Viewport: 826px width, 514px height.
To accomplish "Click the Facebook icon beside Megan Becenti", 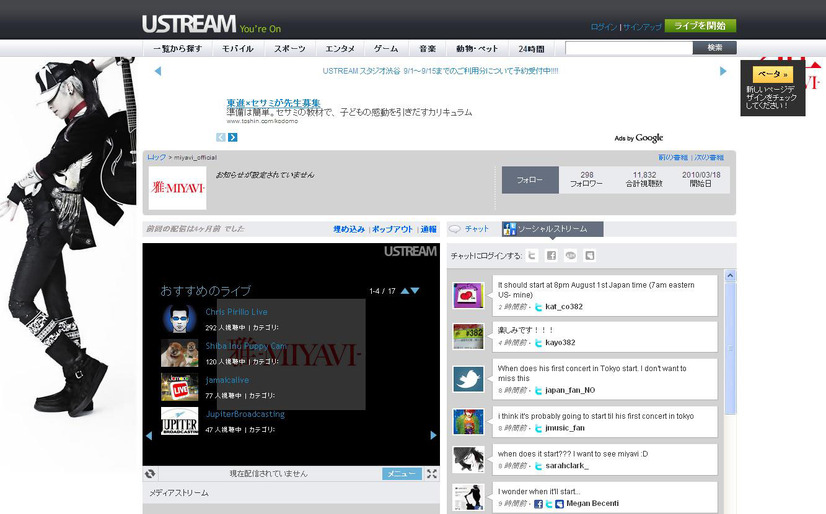I will pyautogui.click(x=538, y=504).
